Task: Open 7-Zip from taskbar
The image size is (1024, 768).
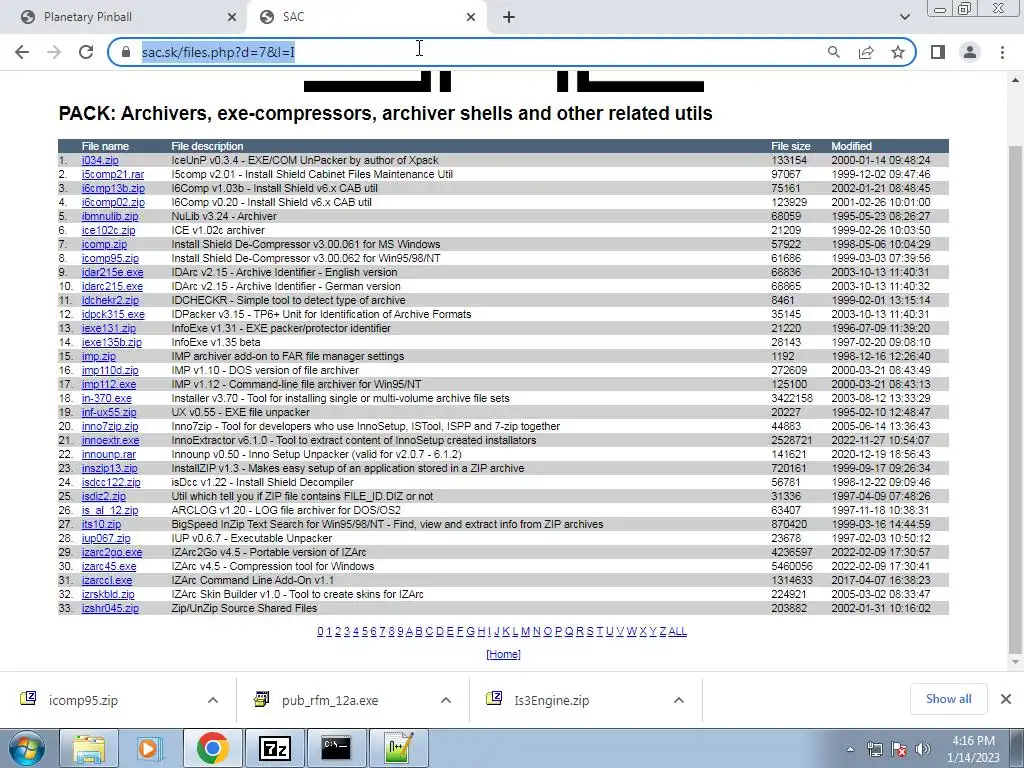Action: tap(274, 748)
